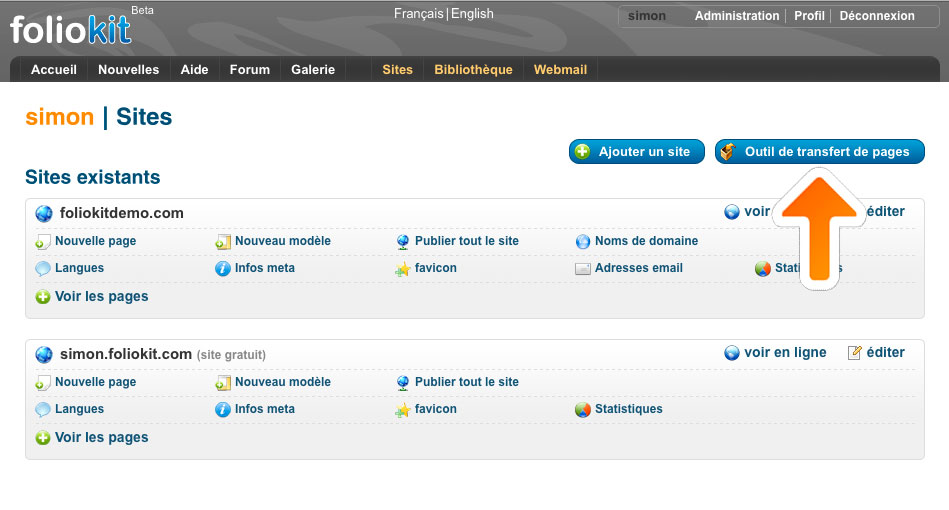Click the green plus icon on Ajouter un site

coord(583,151)
